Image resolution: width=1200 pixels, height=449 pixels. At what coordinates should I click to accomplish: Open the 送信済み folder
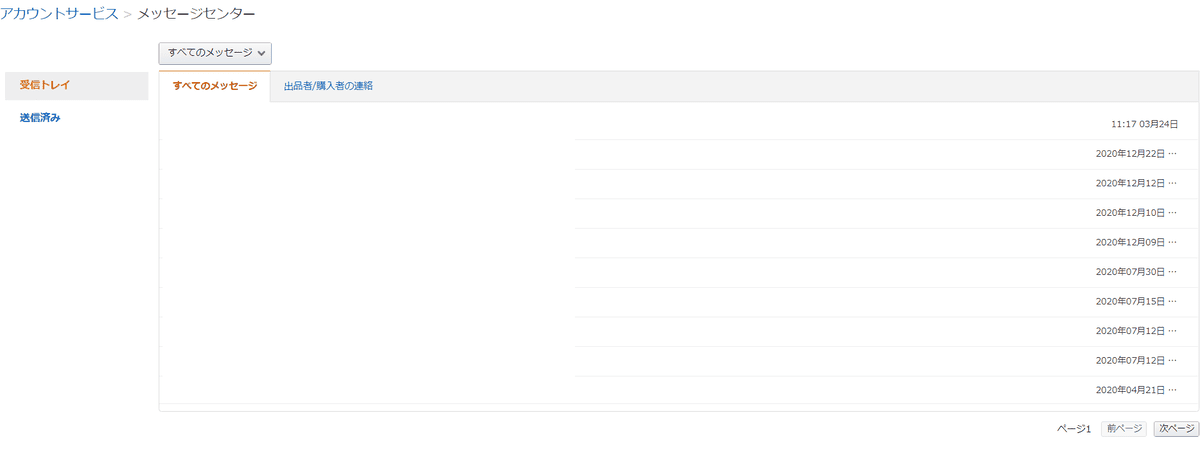pos(41,118)
